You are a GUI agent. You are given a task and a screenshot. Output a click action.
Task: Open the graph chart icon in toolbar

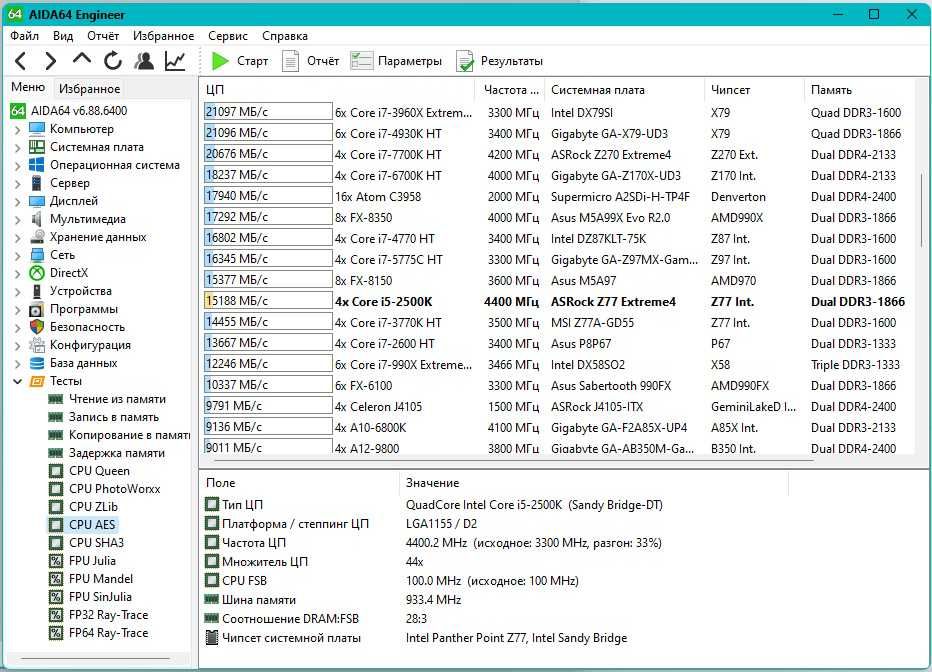175,61
